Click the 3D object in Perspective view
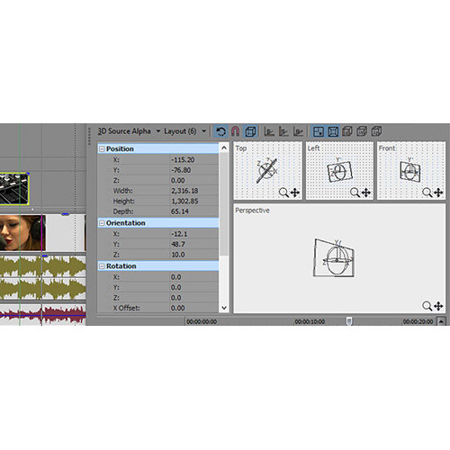The height and width of the screenshot is (450, 450). click(334, 257)
